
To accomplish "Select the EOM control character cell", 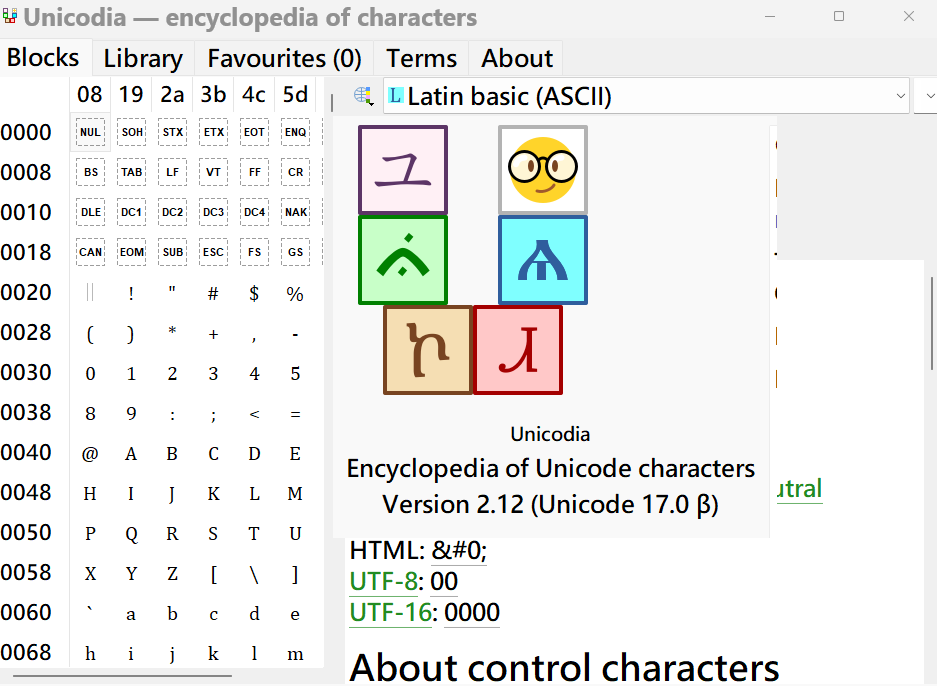I will (131, 252).
